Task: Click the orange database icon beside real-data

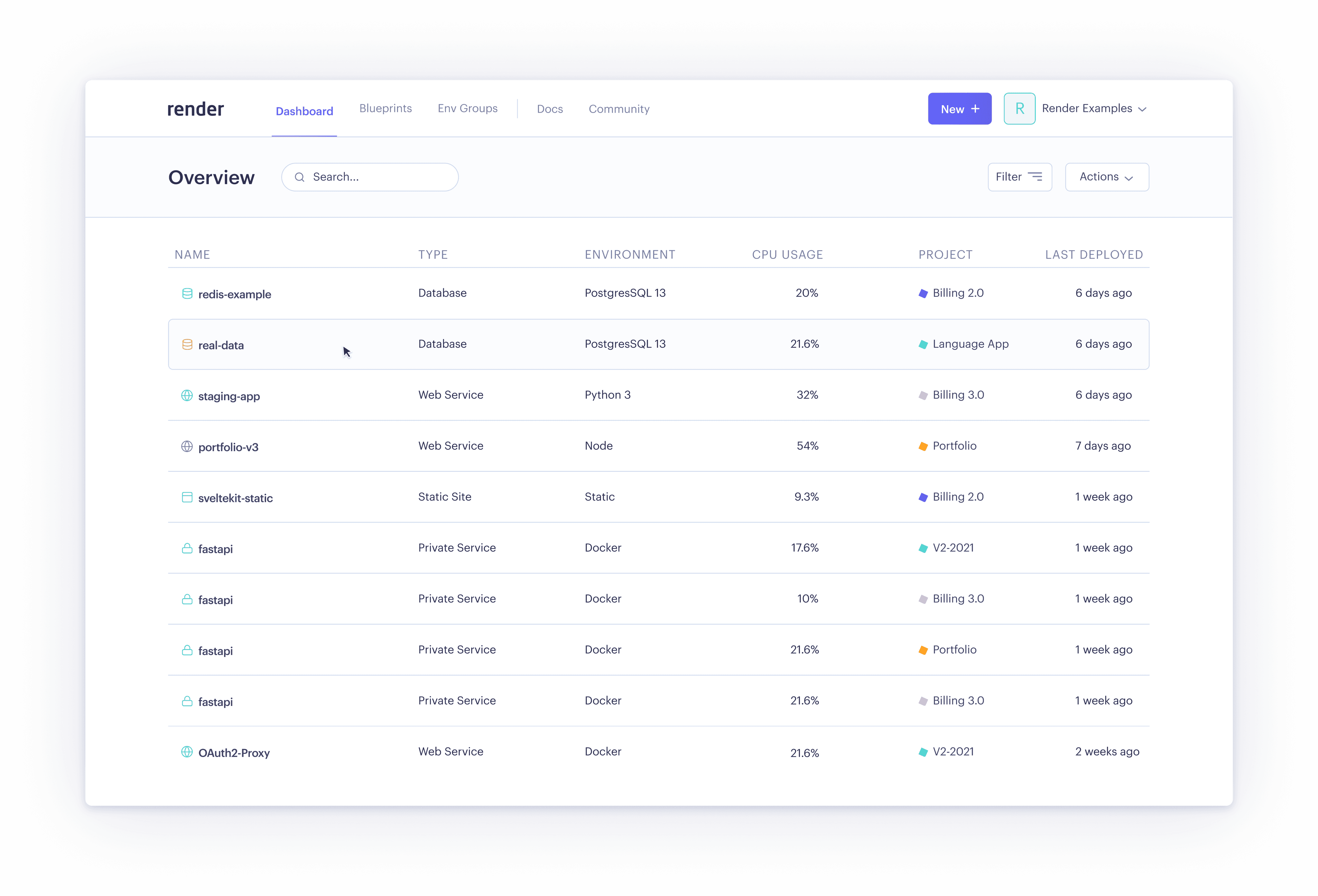Action: (187, 344)
